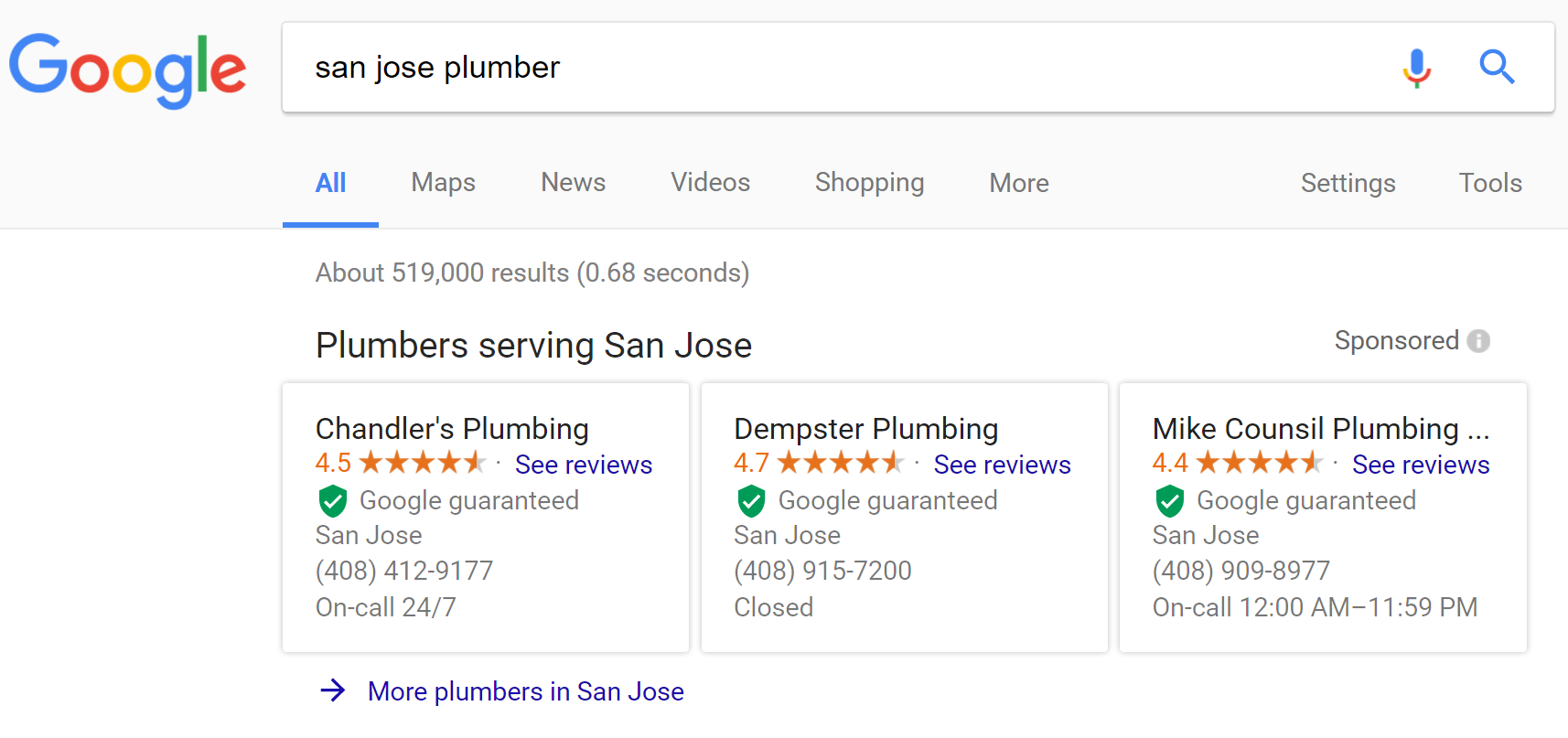Click the arrow beside More plumbers
Image resolution: width=1568 pixels, height=738 pixels.
pyautogui.click(x=333, y=690)
